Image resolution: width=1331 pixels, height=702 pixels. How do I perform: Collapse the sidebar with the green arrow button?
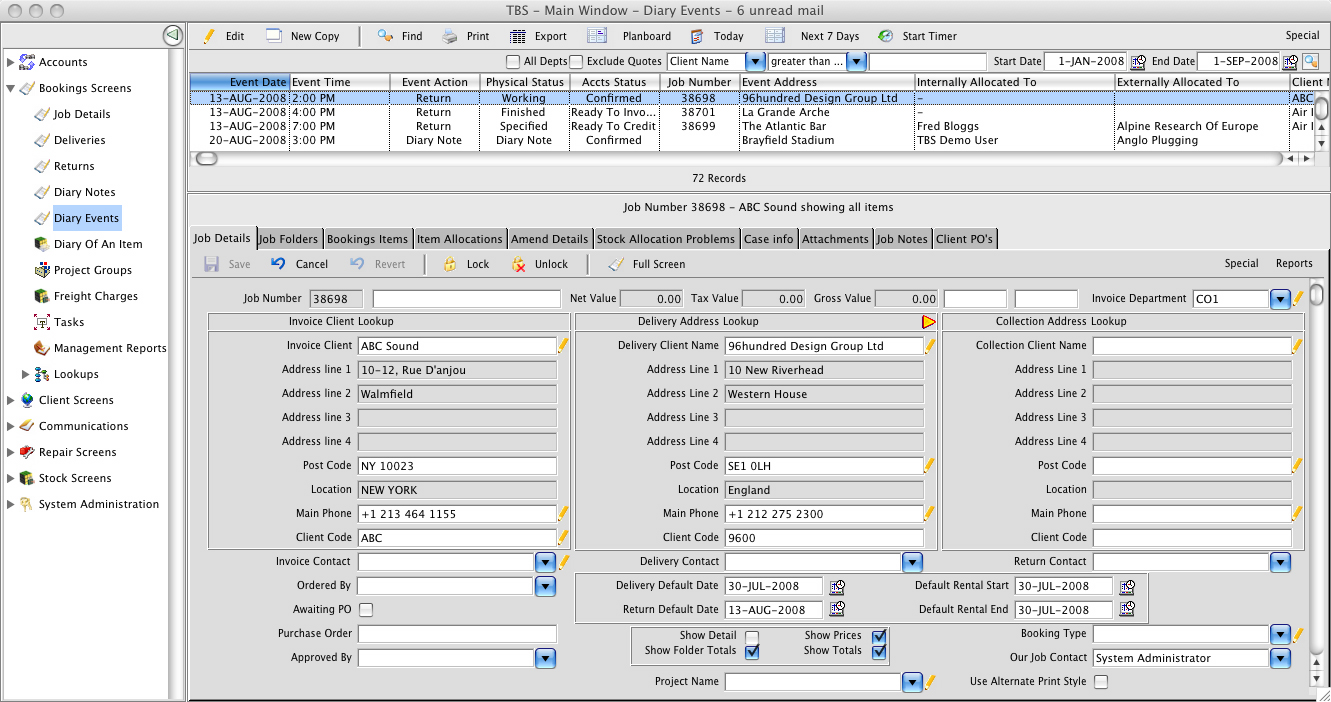173,36
